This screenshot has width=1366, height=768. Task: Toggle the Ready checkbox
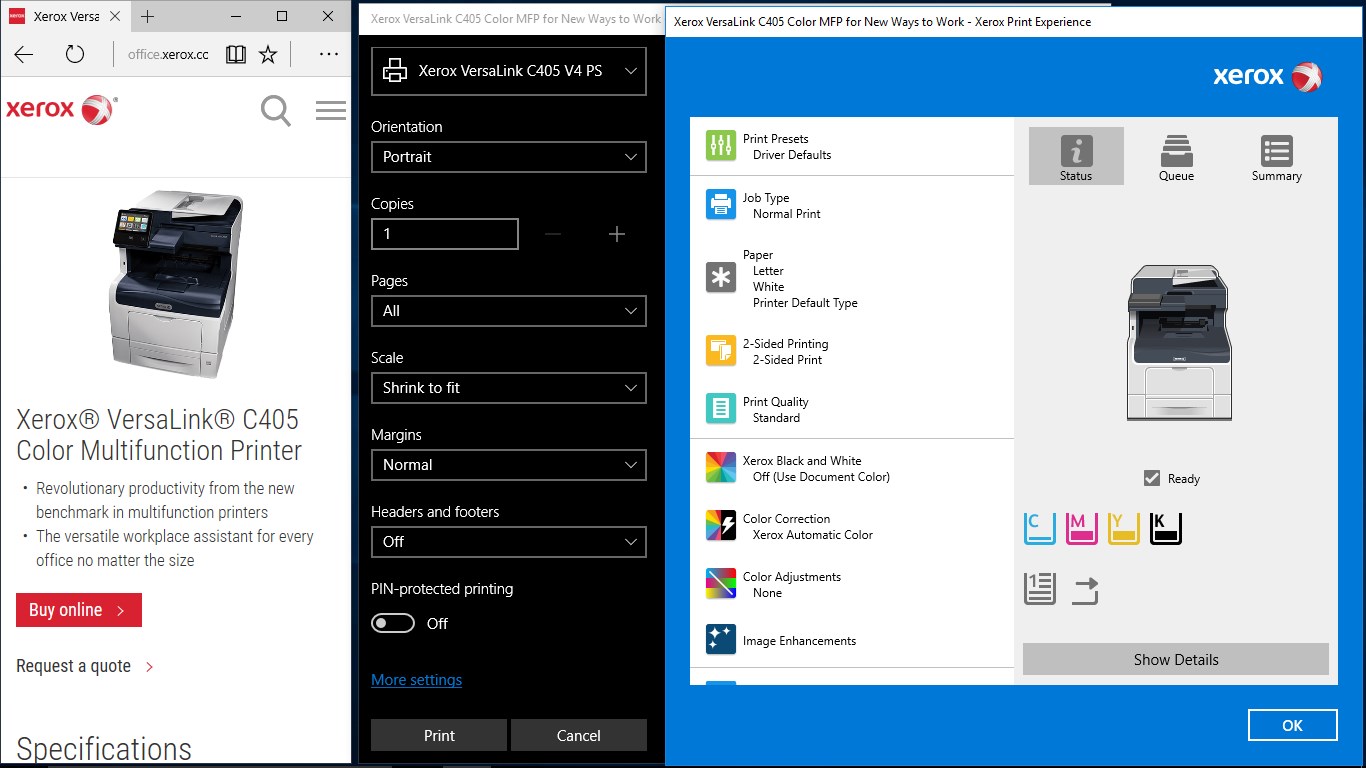1152,478
